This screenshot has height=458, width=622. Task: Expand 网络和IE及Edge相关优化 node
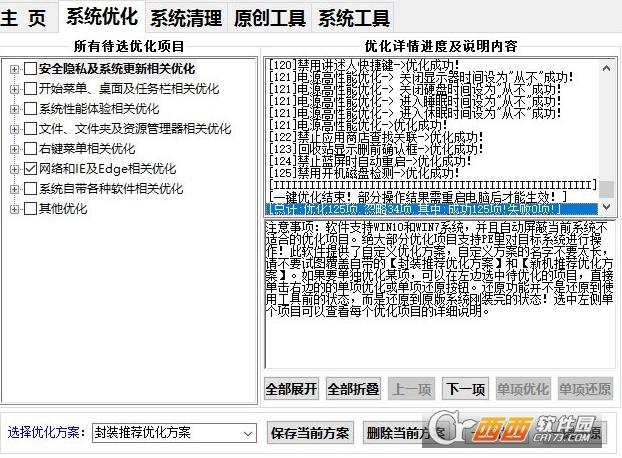coord(14,169)
